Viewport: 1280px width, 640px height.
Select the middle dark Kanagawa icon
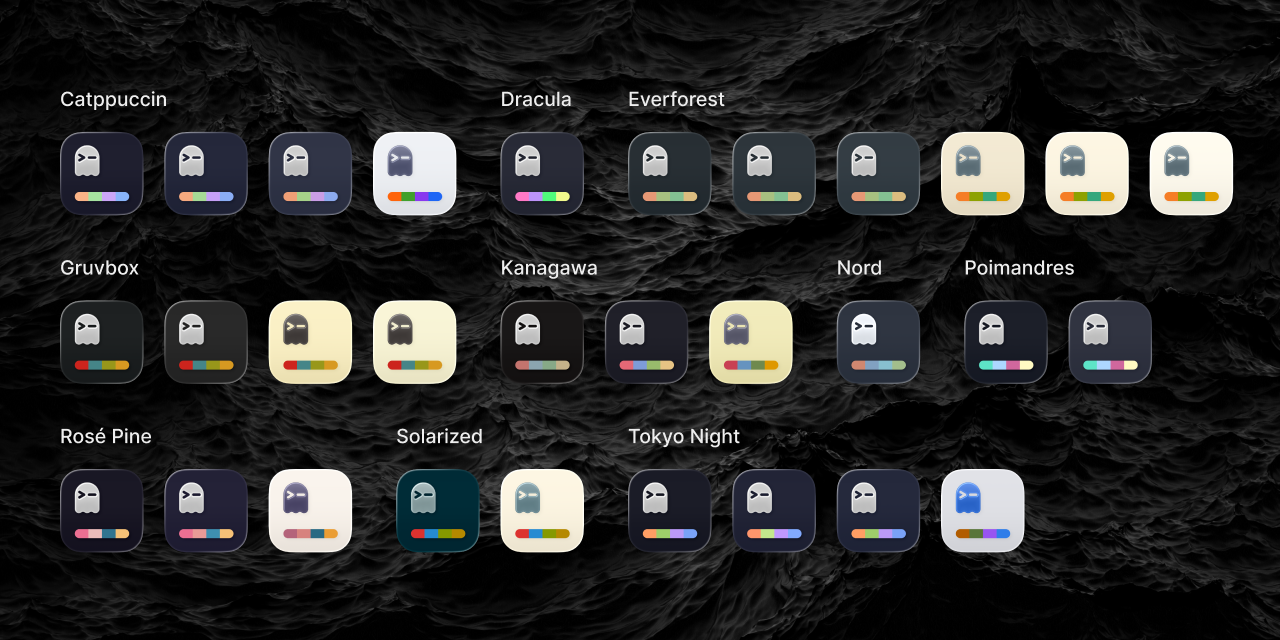[x=646, y=342]
